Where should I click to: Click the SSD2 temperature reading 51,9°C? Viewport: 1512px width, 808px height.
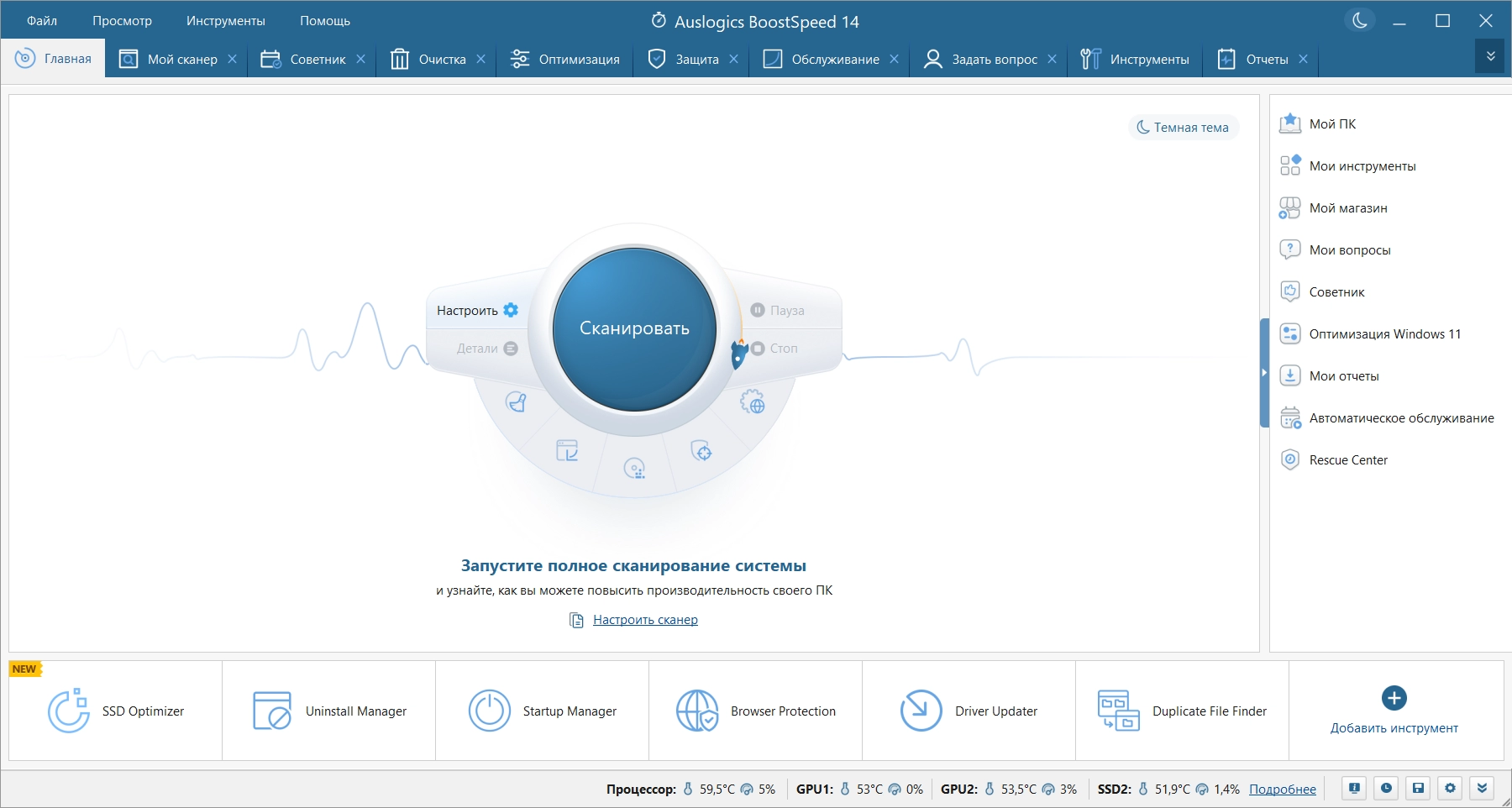(1172, 790)
